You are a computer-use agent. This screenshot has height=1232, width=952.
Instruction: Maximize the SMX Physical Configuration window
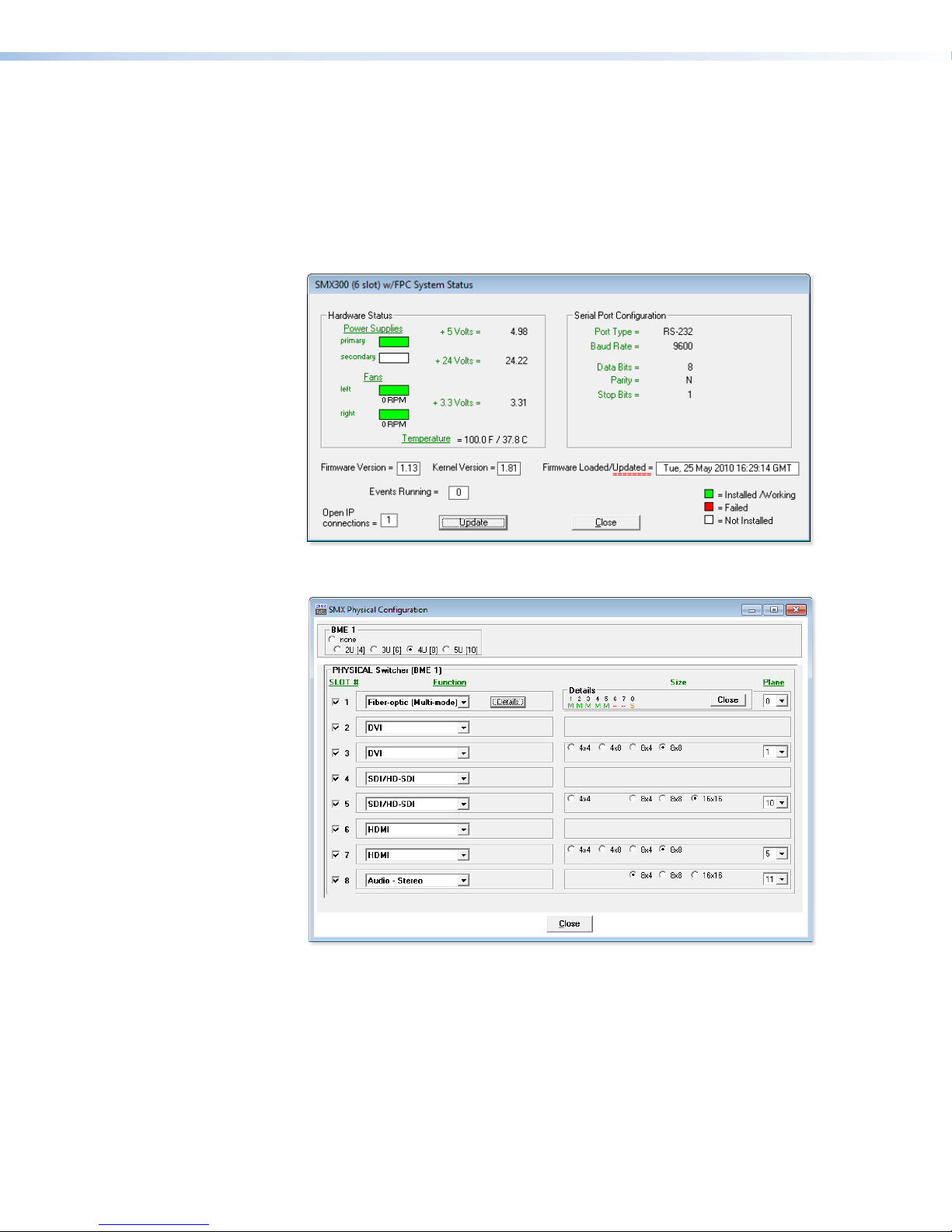click(773, 609)
